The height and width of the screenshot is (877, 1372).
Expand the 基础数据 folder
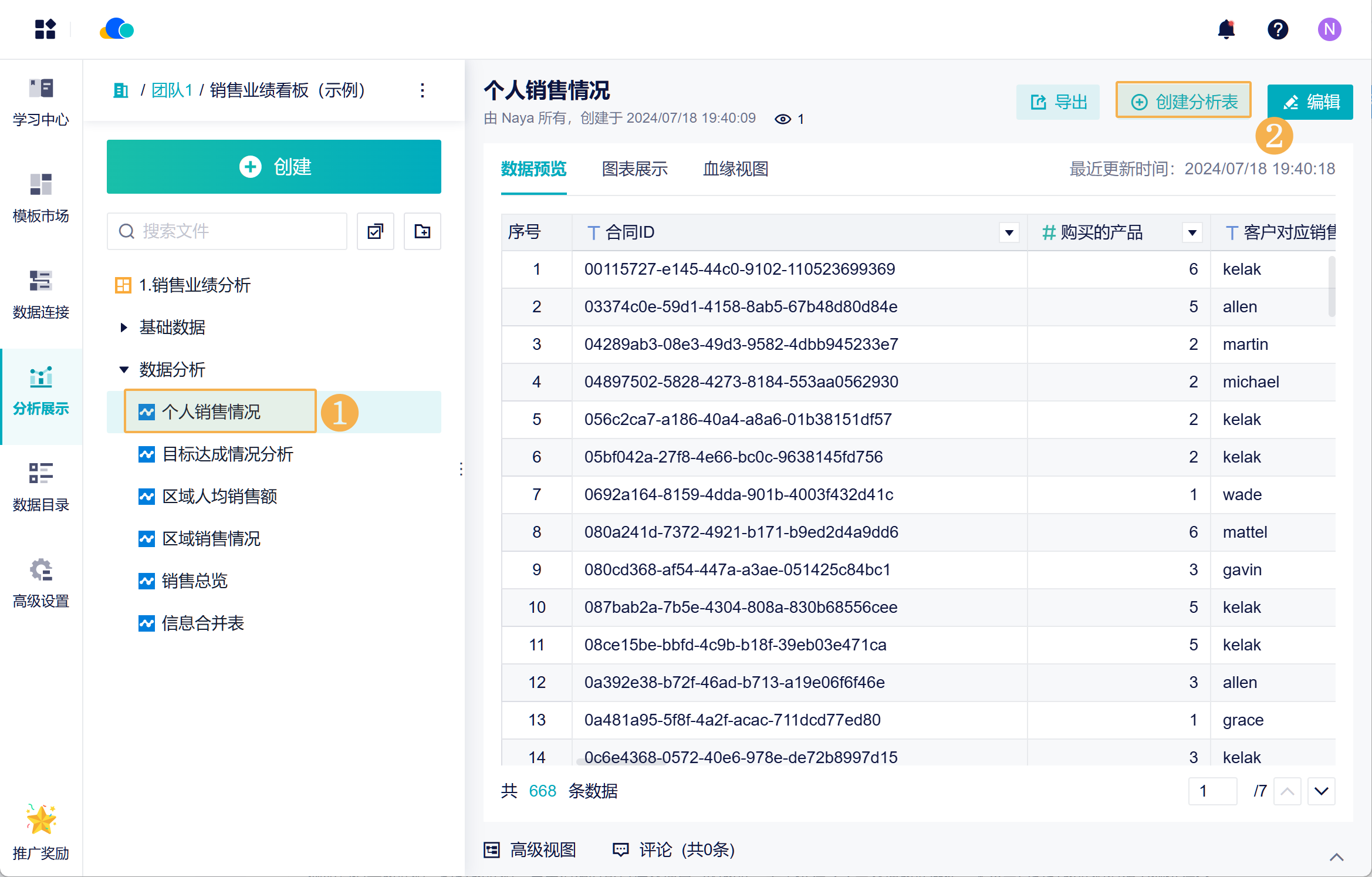[x=123, y=328]
